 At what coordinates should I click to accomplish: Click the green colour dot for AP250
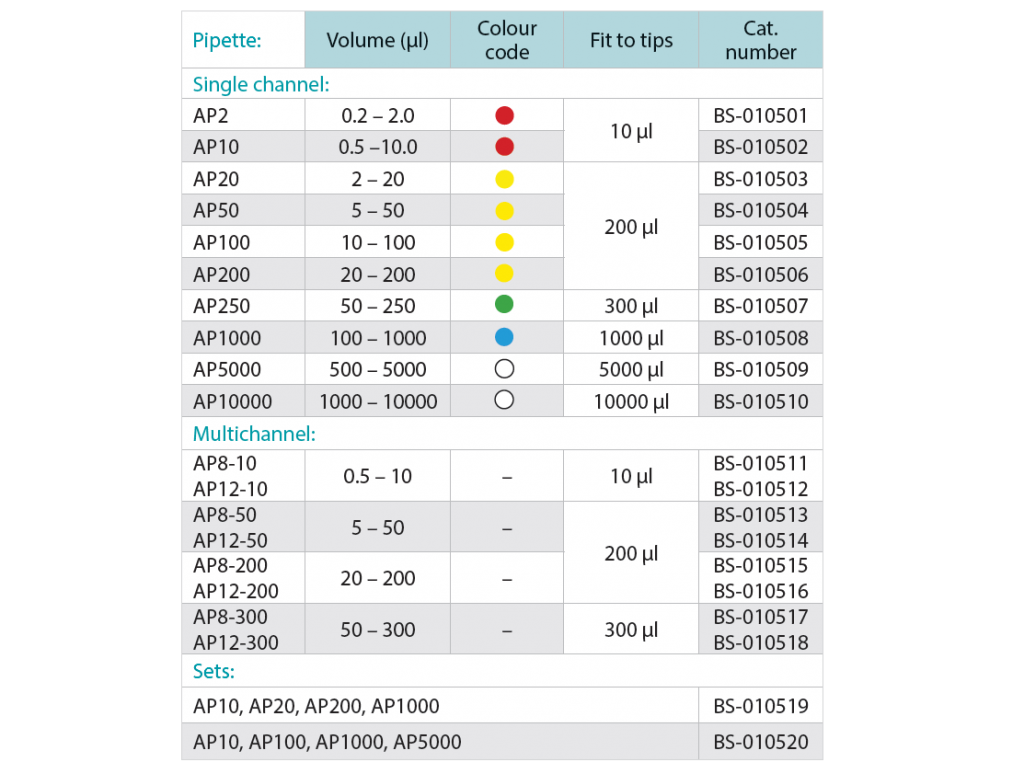tap(504, 306)
